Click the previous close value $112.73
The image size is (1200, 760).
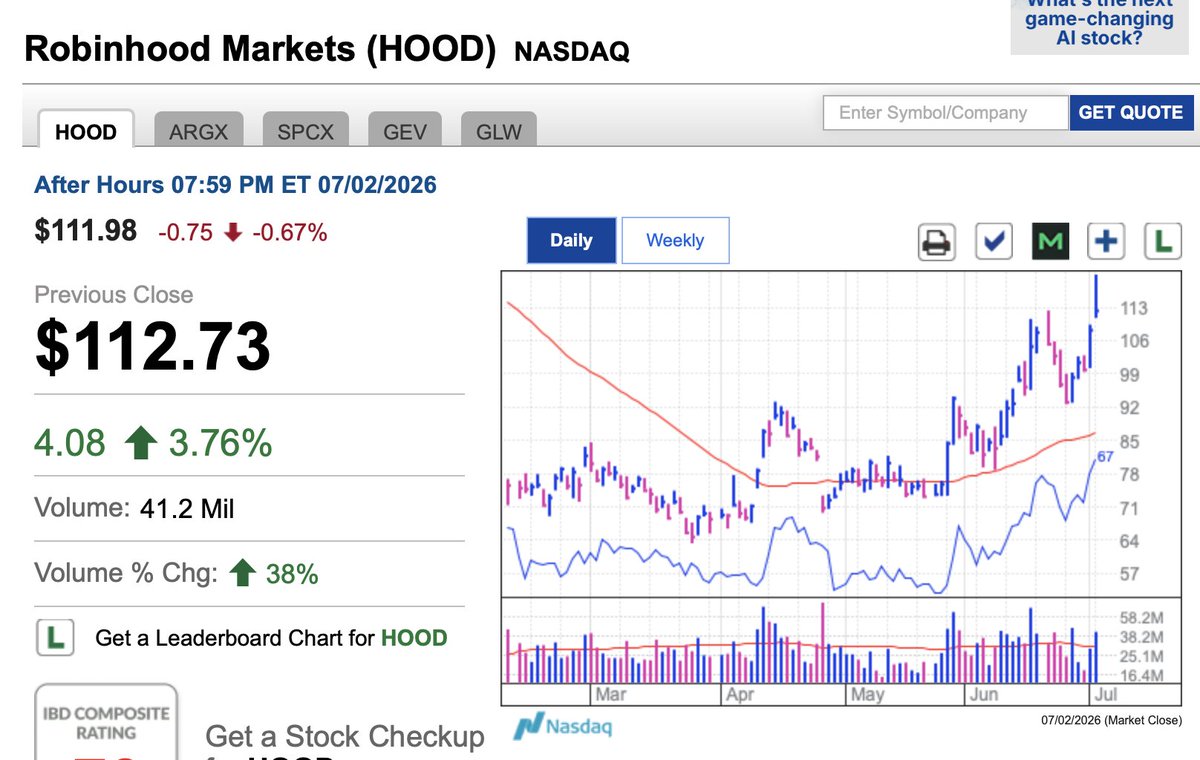152,346
